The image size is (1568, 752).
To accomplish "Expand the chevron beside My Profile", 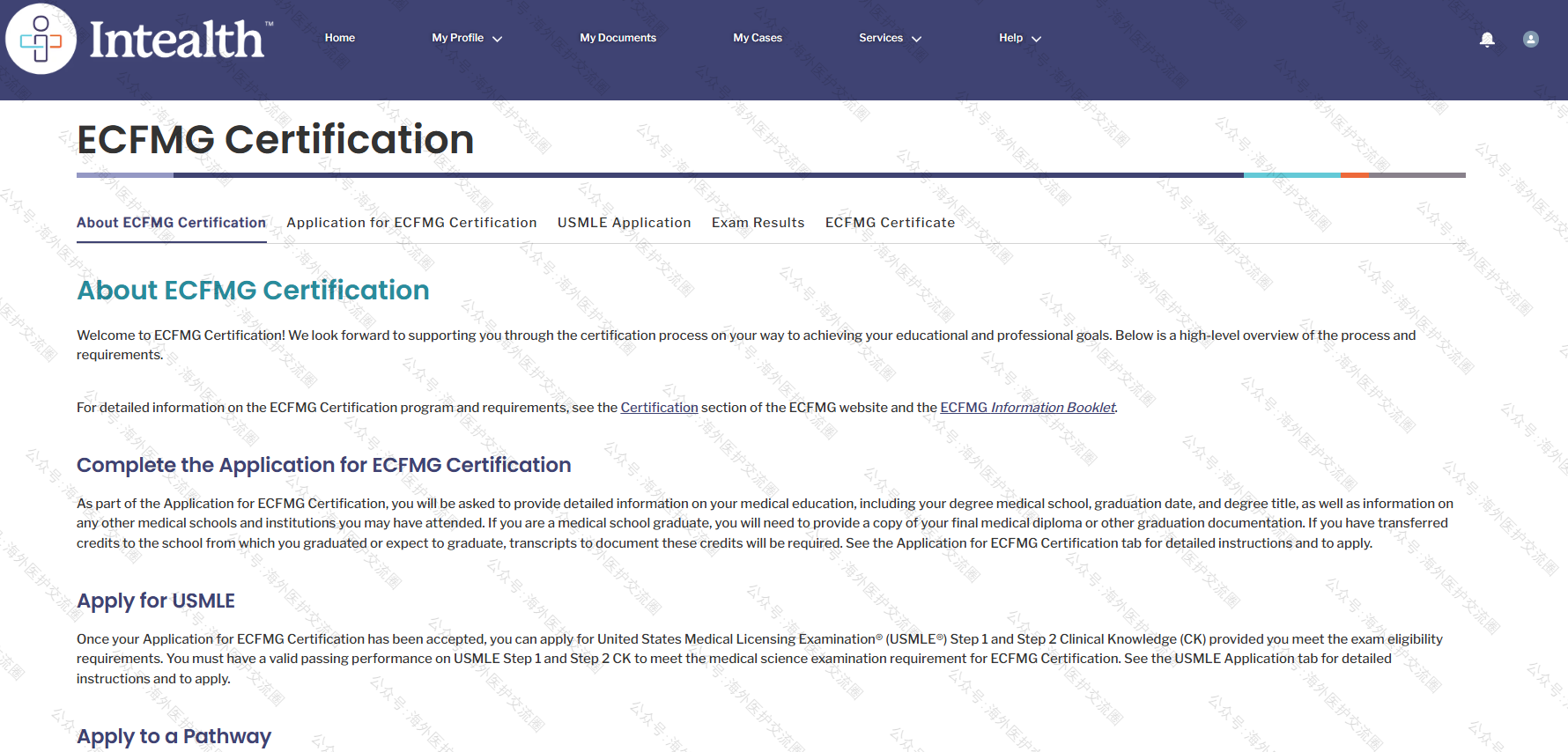I will click(498, 39).
